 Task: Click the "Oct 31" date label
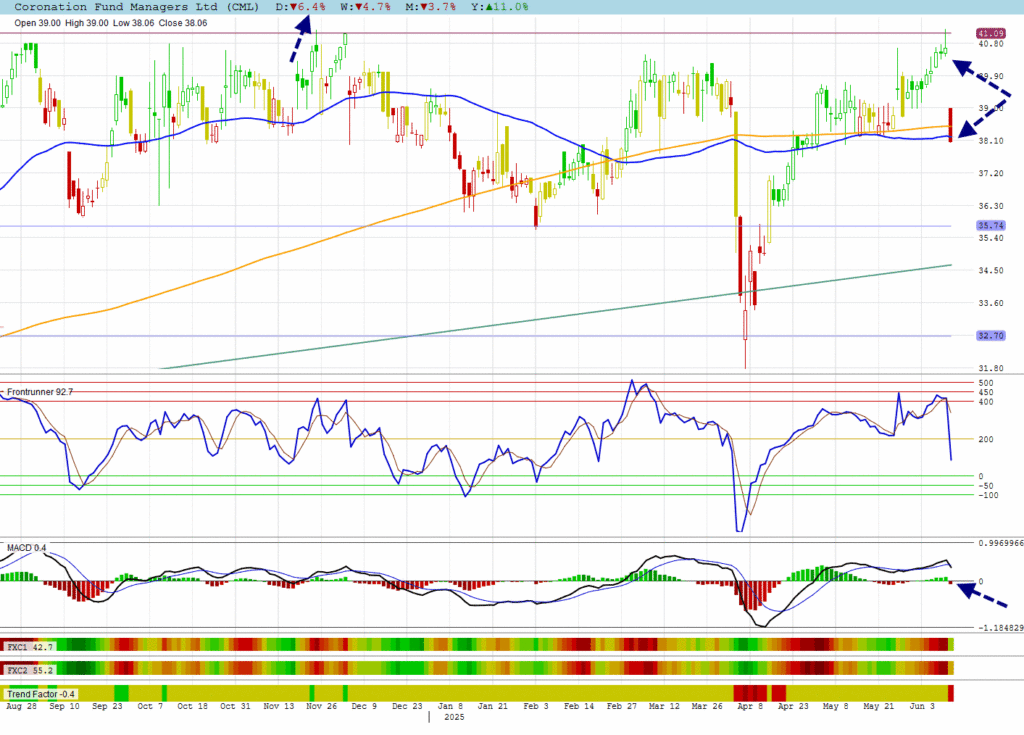235,706
